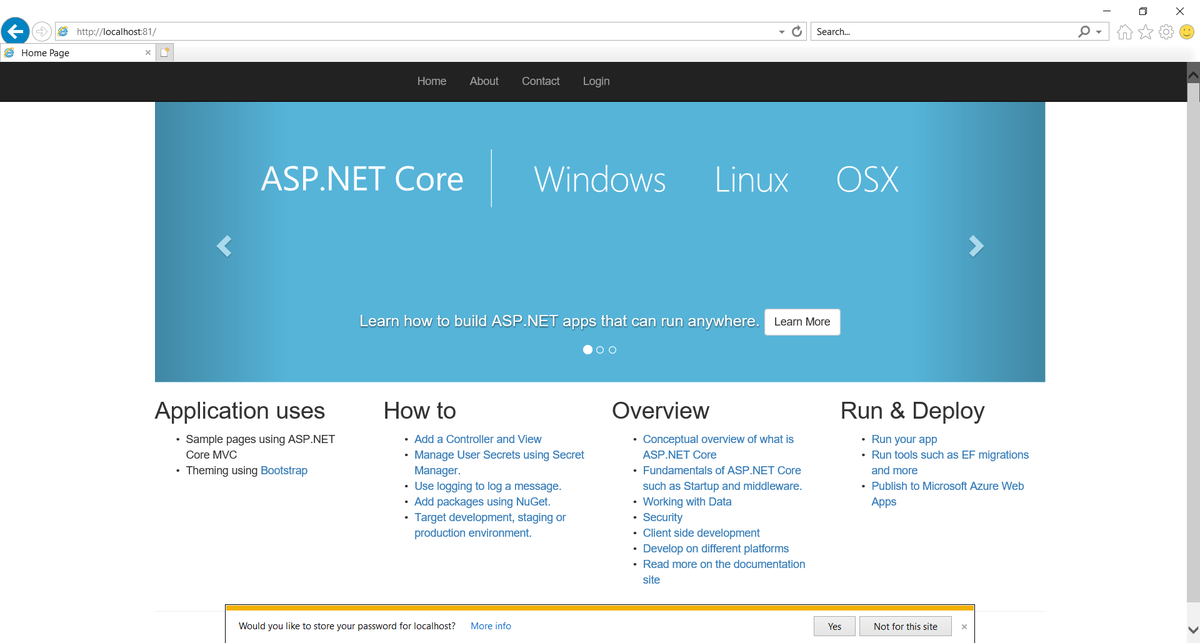The height and width of the screenshot is (643, 1200).
Task: Click the OSX banner text
Action: click(868, 179)
